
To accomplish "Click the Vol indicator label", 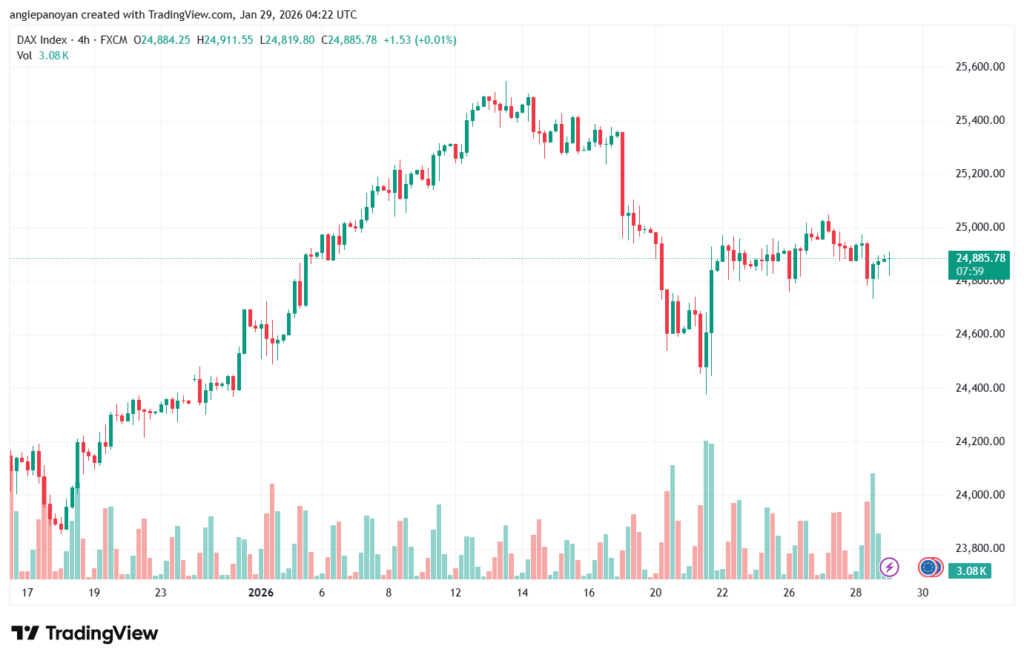I will (x=24, y=55).
